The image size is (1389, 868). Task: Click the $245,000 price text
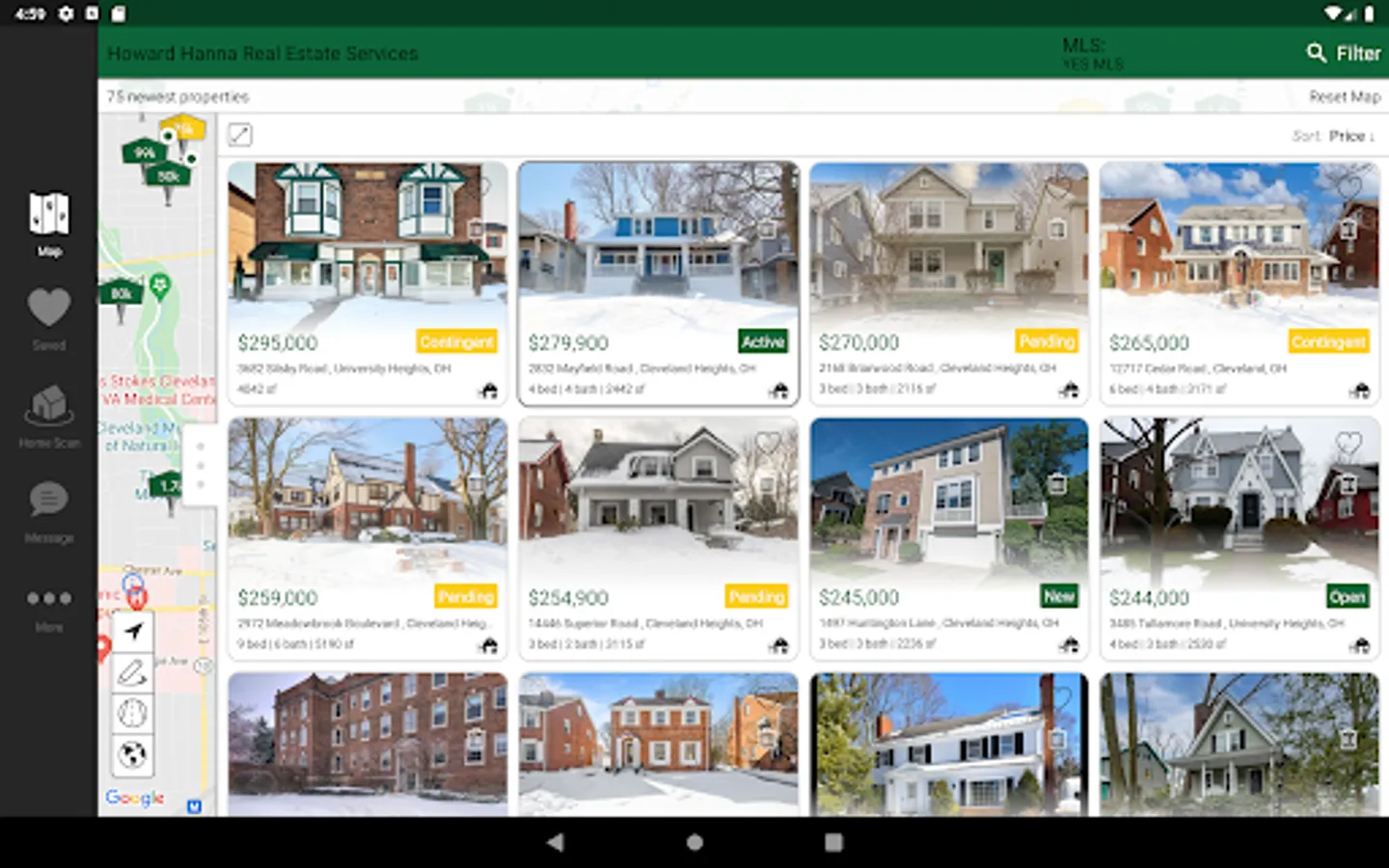point(858,598)
